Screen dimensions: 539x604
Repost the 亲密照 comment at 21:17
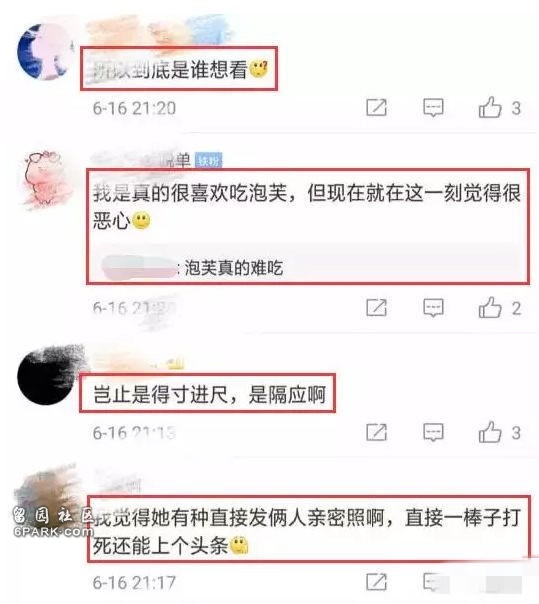[x=376, y=582]
